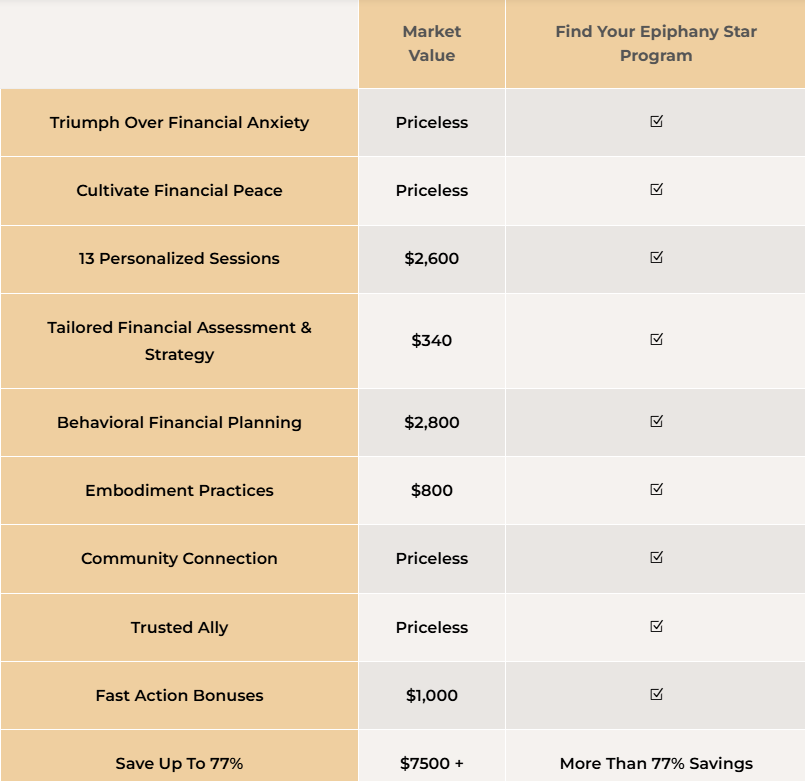Viewport: 805px width, 781px height.
Task: Click the Find Your Epiphany Star Program header
Action: coord(656,44)
